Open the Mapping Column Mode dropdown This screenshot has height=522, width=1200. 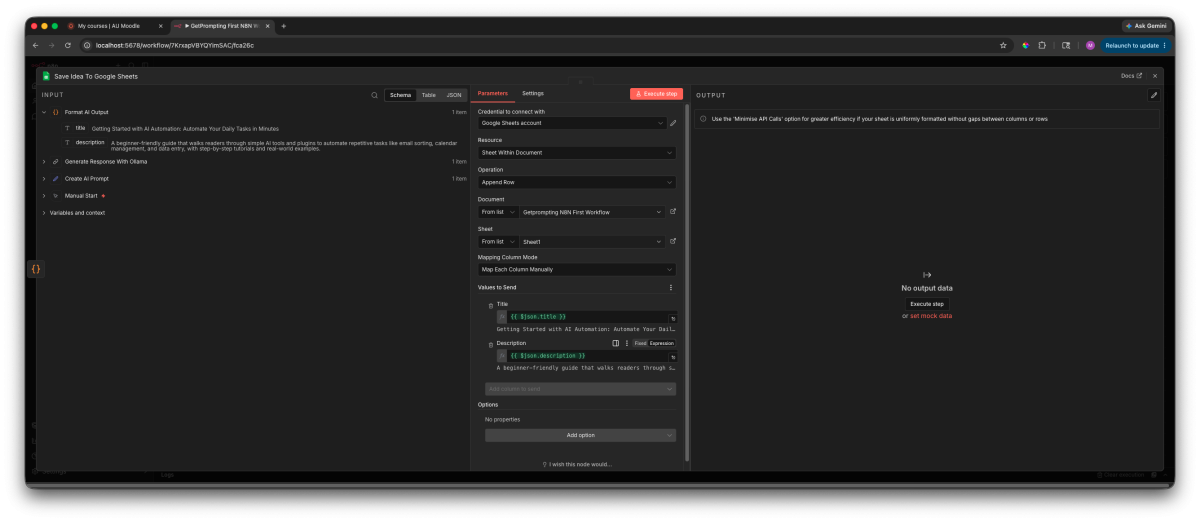tap(576, 269)
